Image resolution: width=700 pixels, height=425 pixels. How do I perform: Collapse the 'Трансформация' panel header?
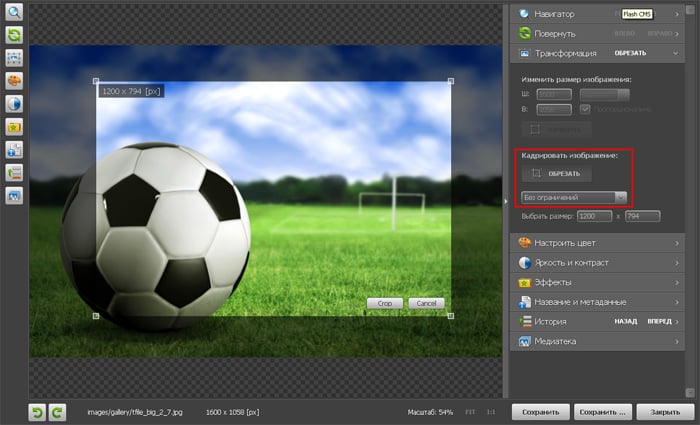[600, 52]
